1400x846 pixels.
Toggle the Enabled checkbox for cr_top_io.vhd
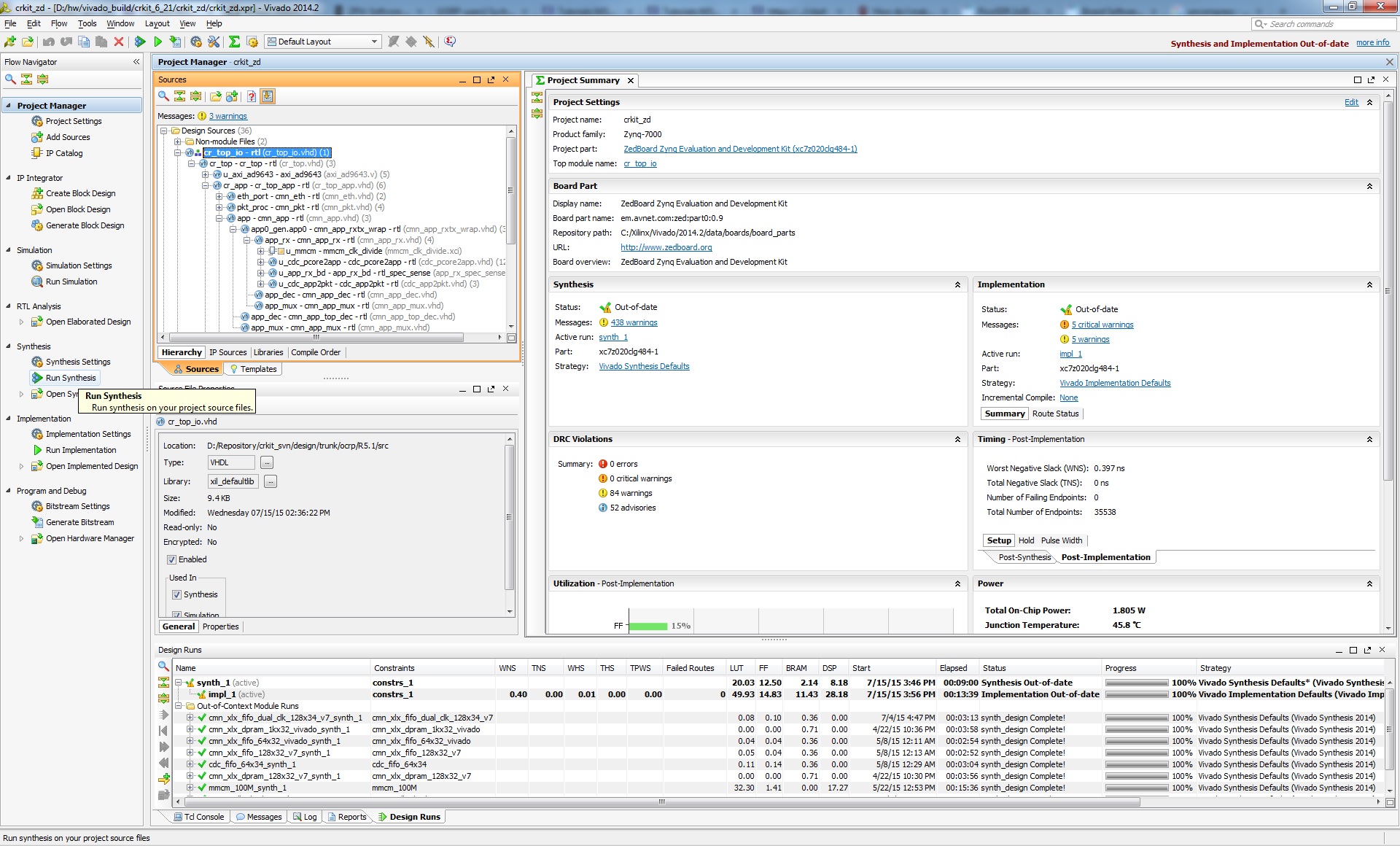click(172, 560)
